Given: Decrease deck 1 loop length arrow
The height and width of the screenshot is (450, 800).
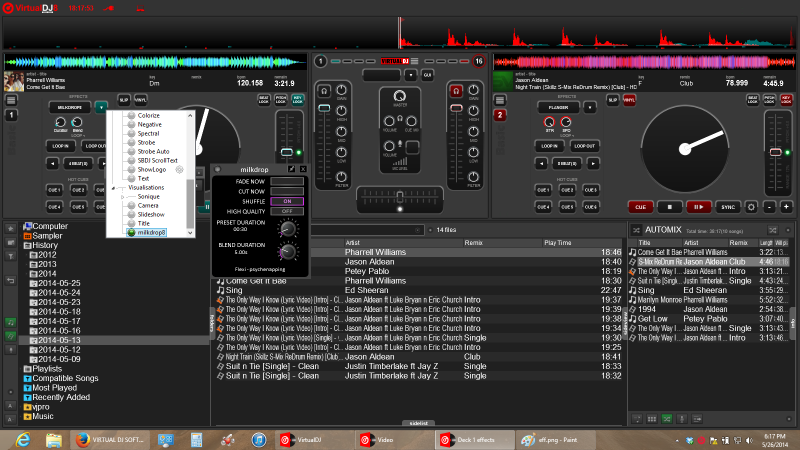Looking at the screenshot, I should pos(53,164).
